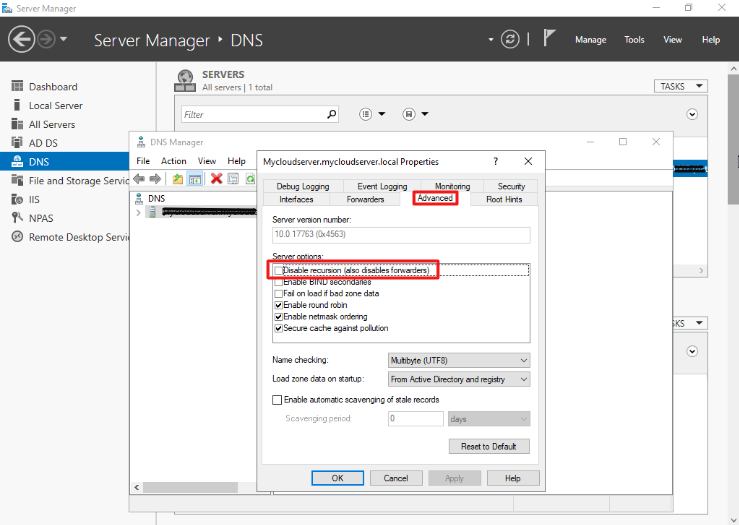Open the Manage menu
The image size is (739, 525).
tap(591, 40)
